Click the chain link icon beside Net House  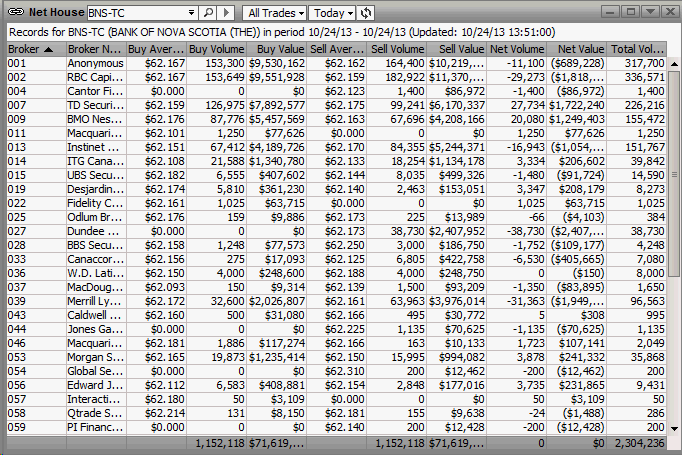coord(16,12)
